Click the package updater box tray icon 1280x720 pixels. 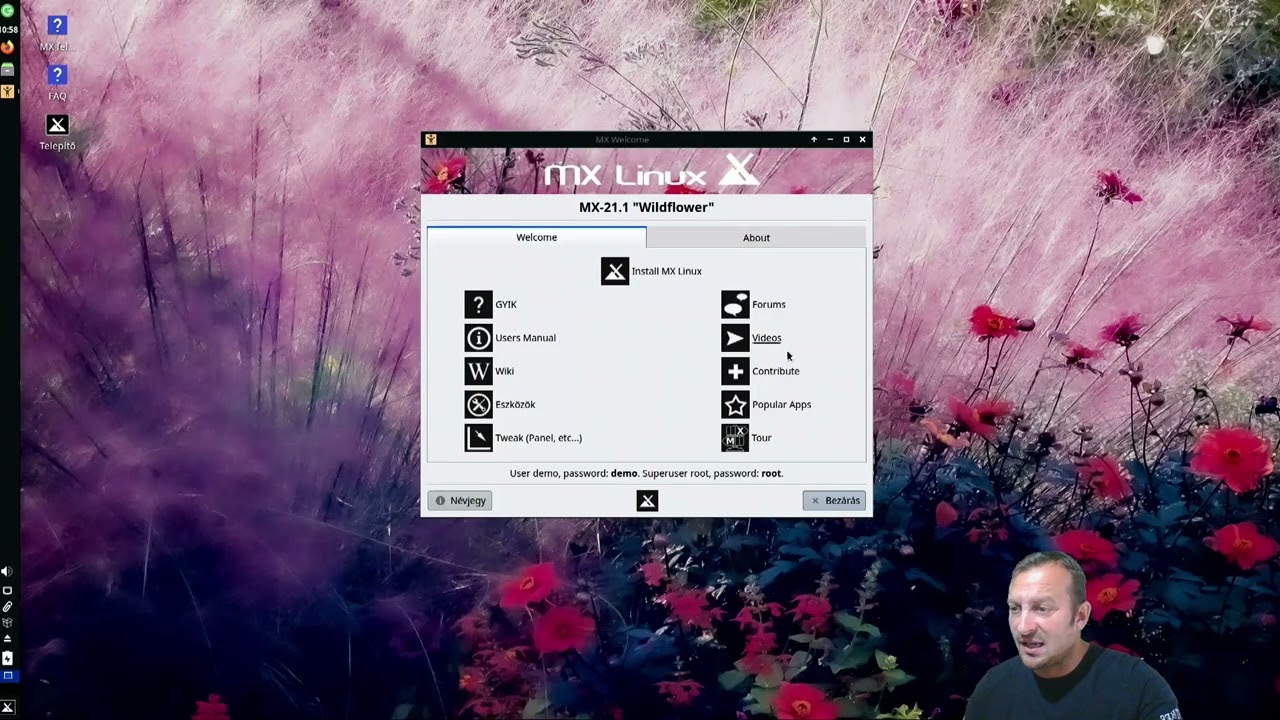pyautogui.click(x=7, y=622)
